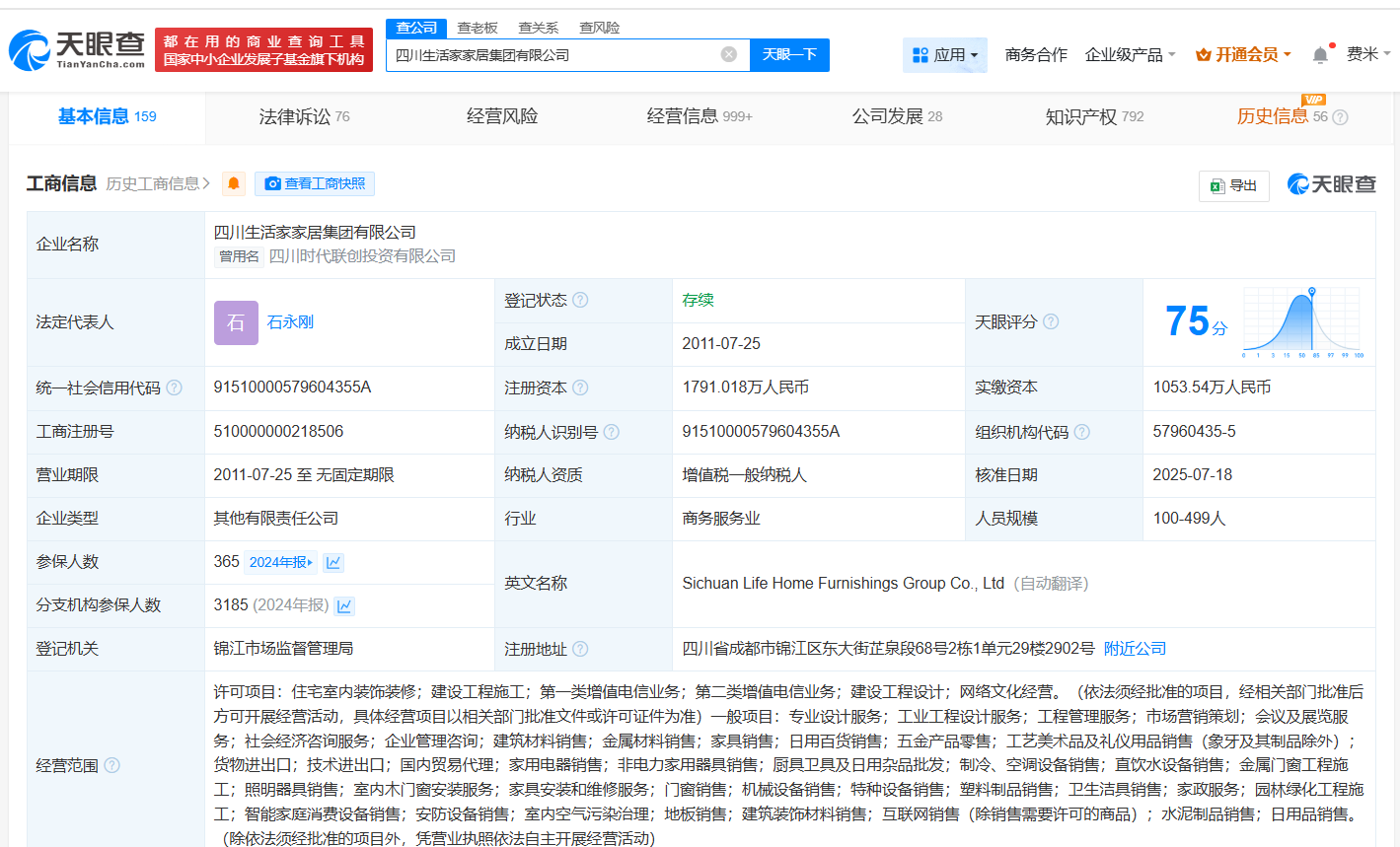Click the 天眼一下 search button
The width and height of the screenshot is (1400, 847).
pyautogui.click(x=789, y=54)
